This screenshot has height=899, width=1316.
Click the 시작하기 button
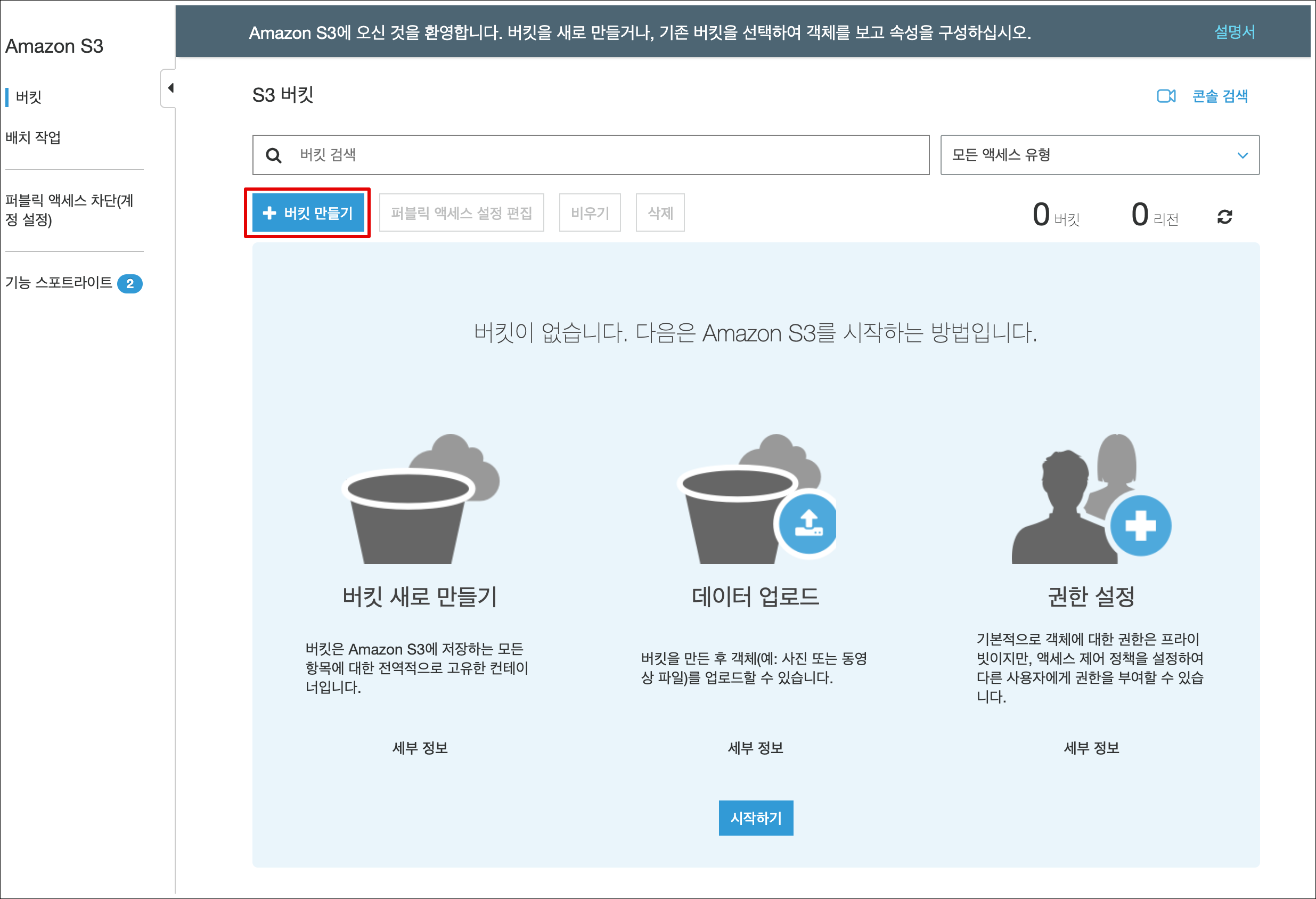756,818
